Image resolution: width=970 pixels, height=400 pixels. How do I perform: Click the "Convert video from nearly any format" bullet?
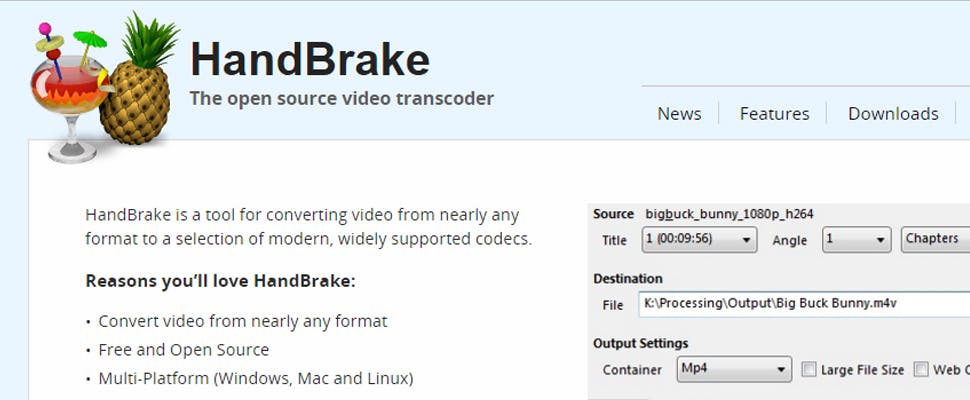tap(242, 321)
